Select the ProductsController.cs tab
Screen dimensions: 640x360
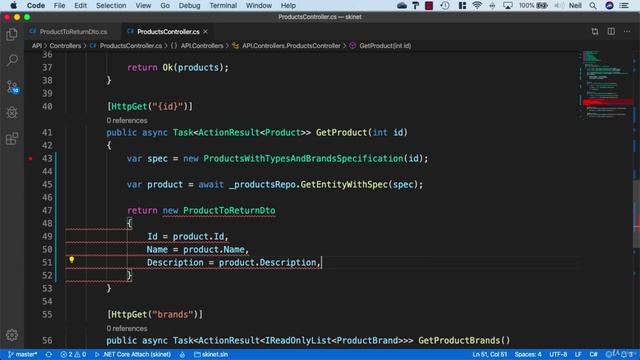(168, 31)
